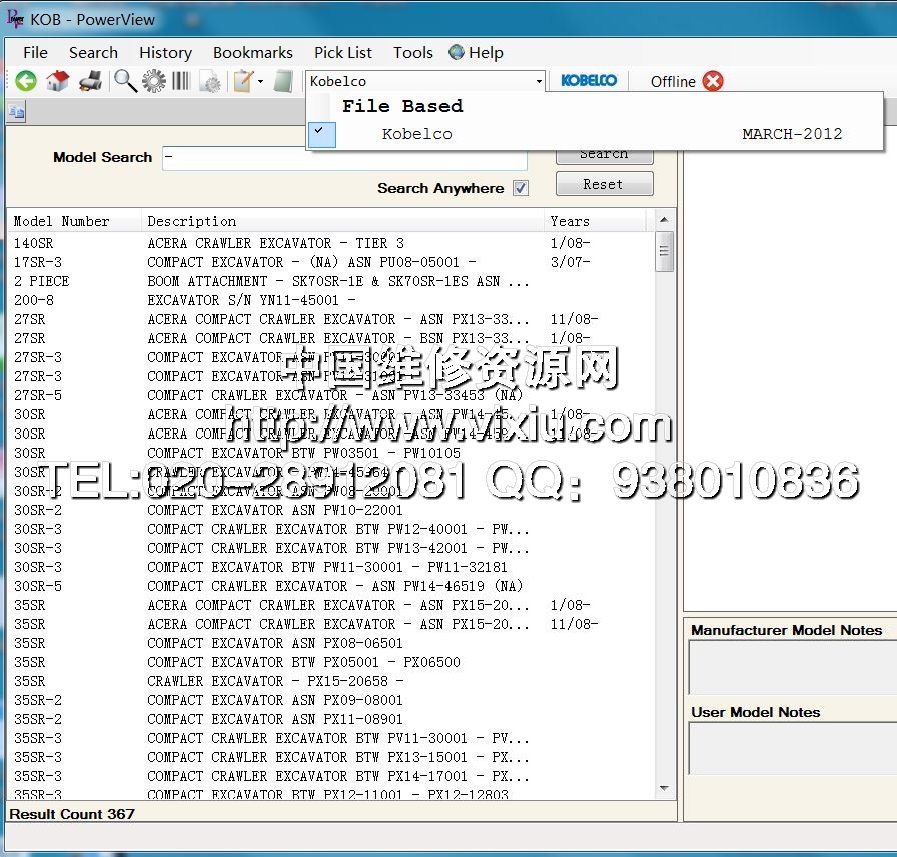Open the Kobelco catalog dropdown
Screen dimensions: 897x857
tap(539, 81)
